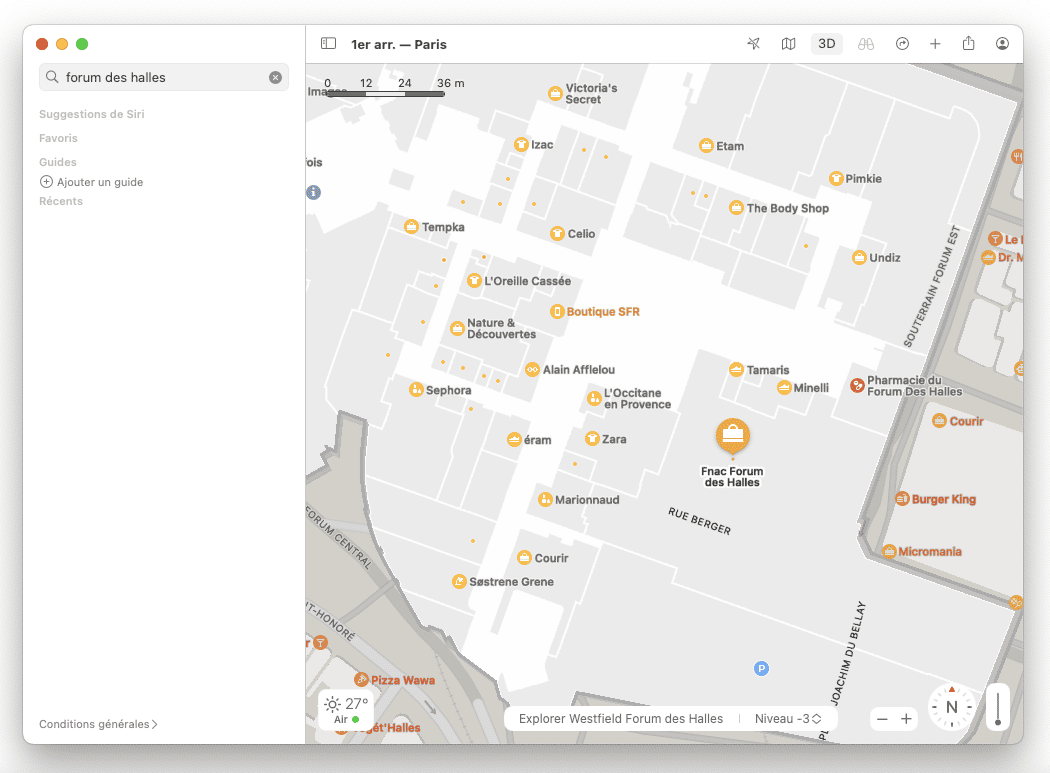Click the Pimkie store marker
The width and height of the screenshot is (1050, 773).
point(836,178)
